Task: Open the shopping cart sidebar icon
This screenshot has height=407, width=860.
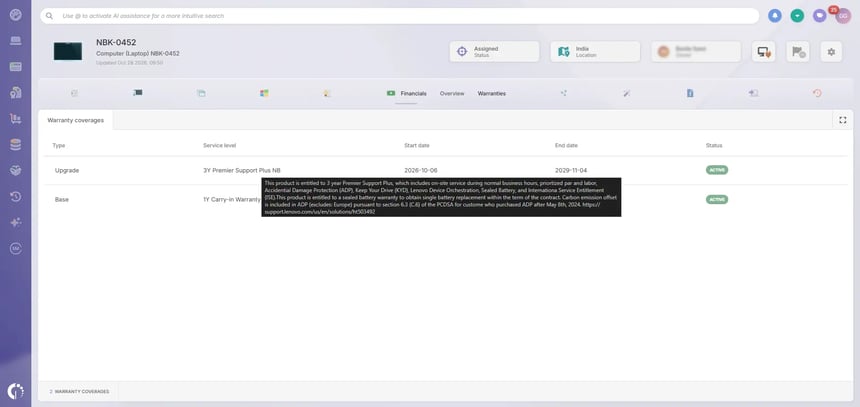Action: 15,118
